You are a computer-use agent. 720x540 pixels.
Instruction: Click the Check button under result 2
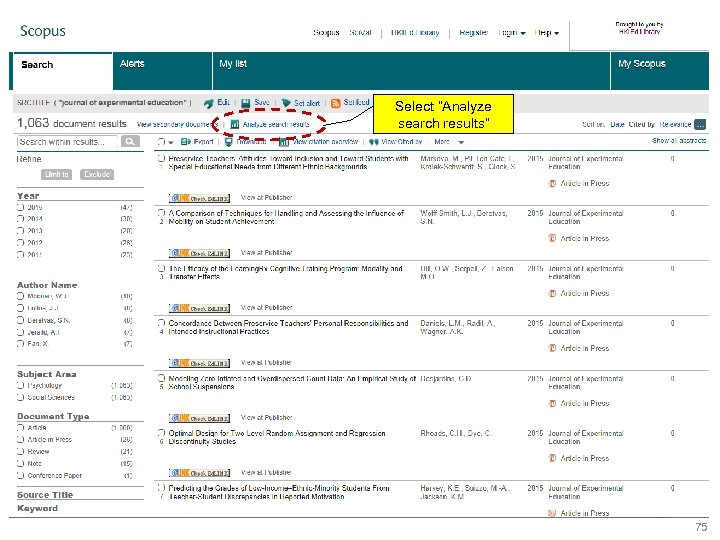tap(199, 253)
